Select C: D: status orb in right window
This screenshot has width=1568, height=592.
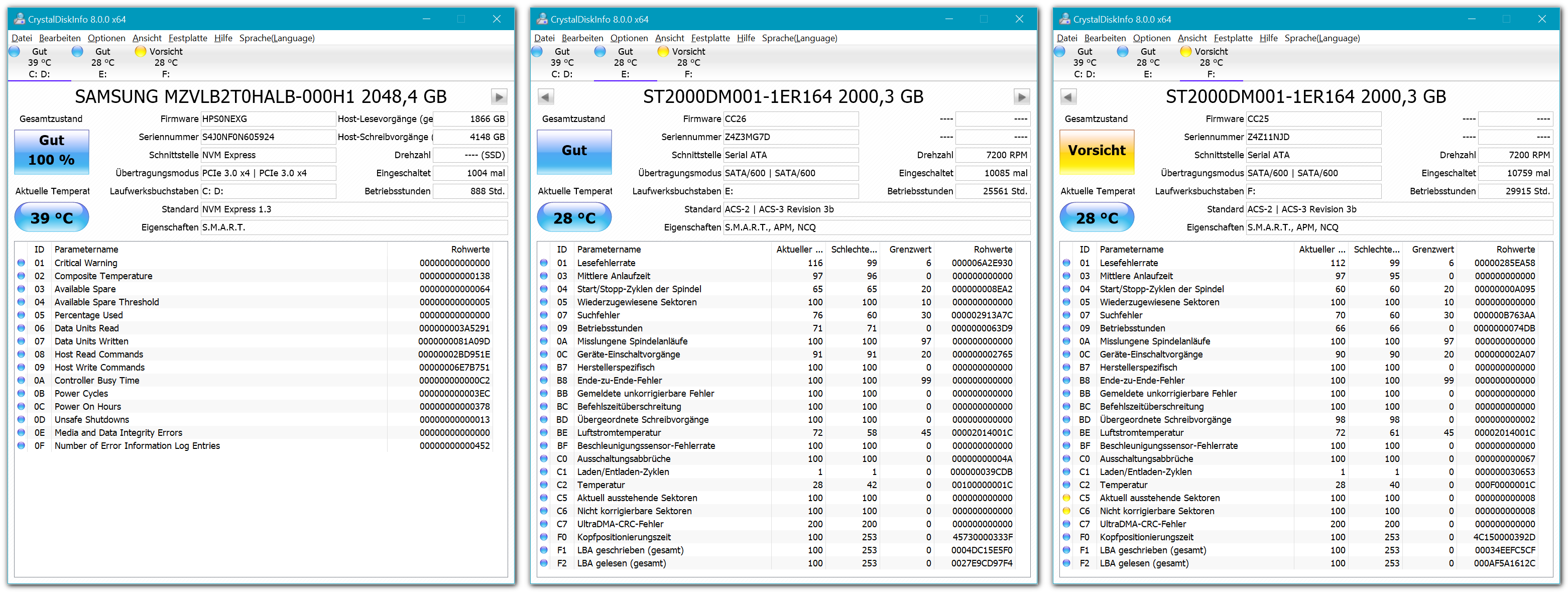[x=1060, y=52]
